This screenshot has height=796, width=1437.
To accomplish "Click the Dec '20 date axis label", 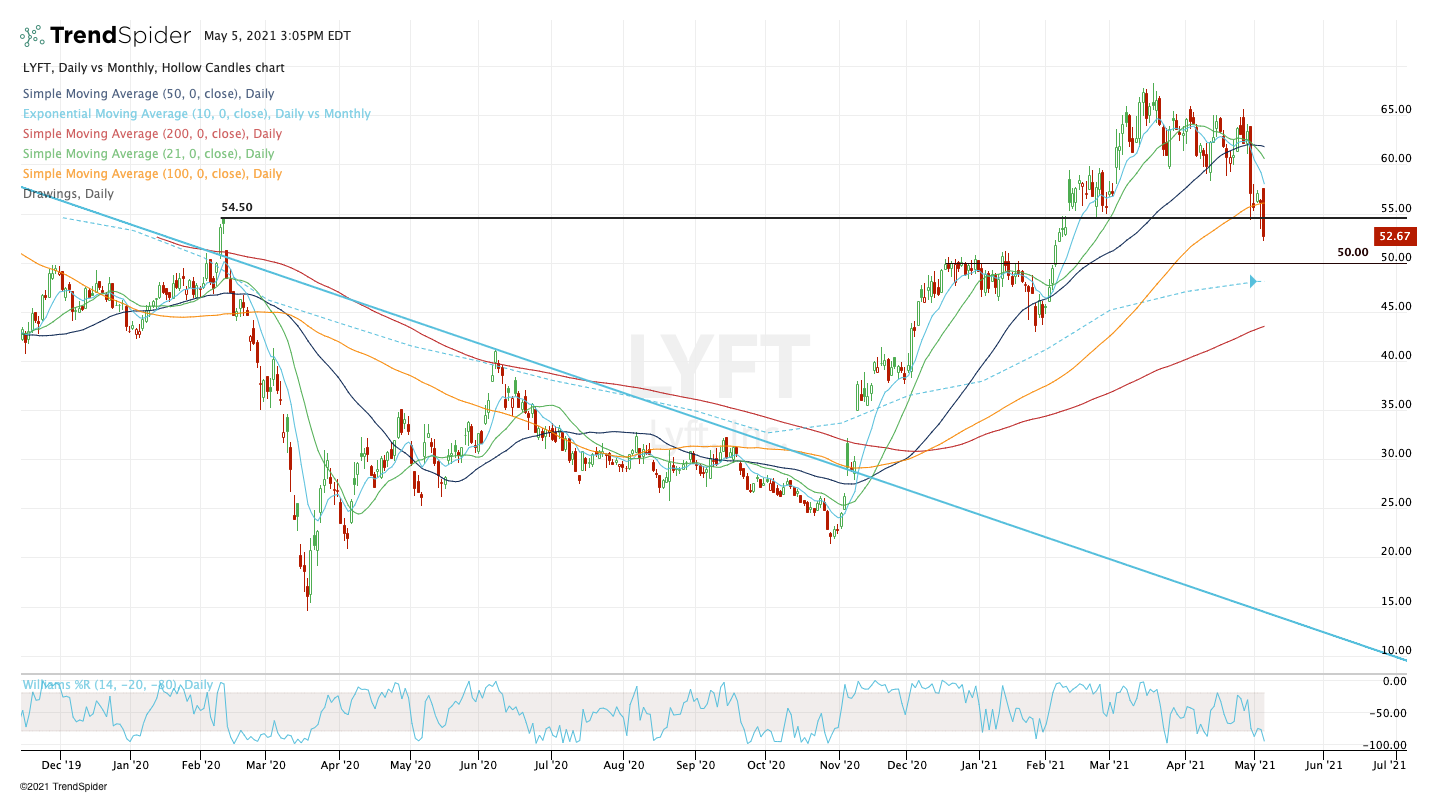I will click(906, 765).
